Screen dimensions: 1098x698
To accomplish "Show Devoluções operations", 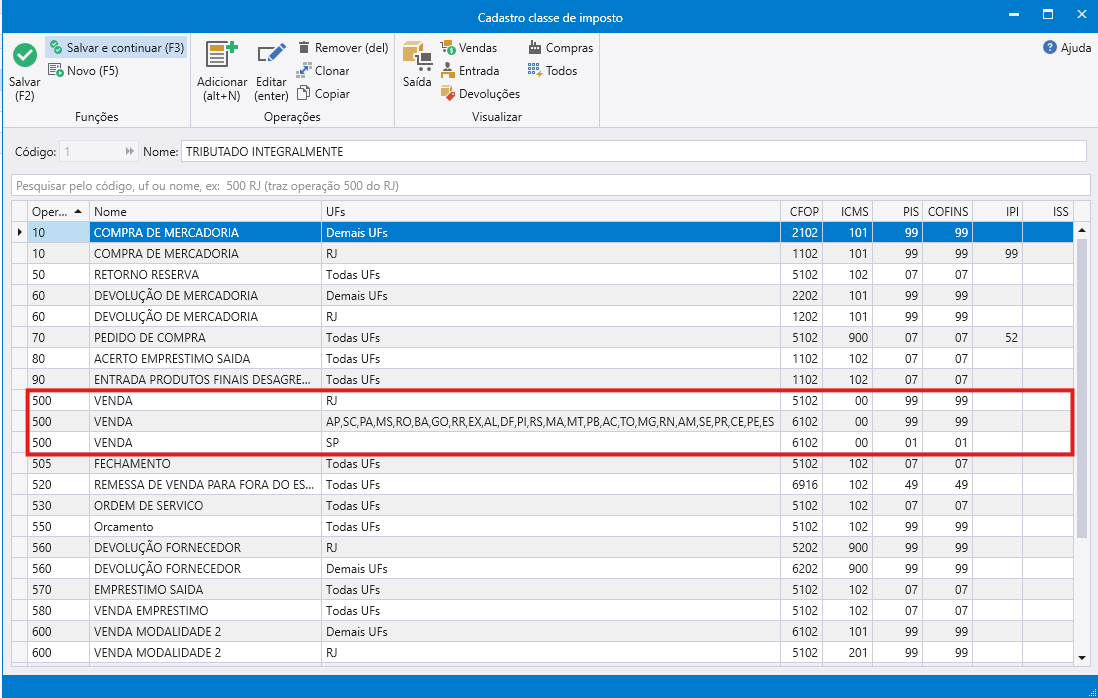I will point(480,93).
